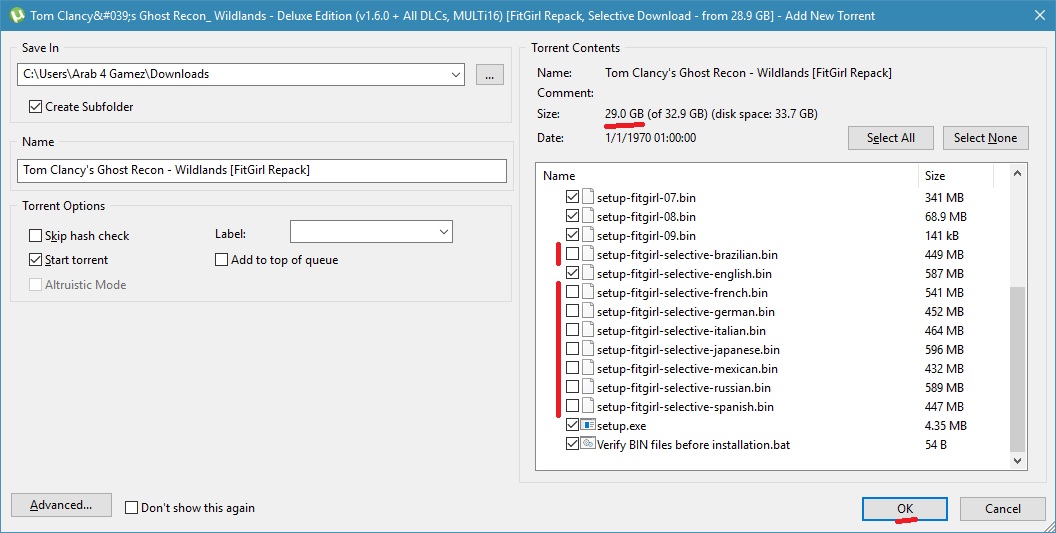Click the italian.bin file icon
This screenshot has width=1056, height=533.
[588, 330]
